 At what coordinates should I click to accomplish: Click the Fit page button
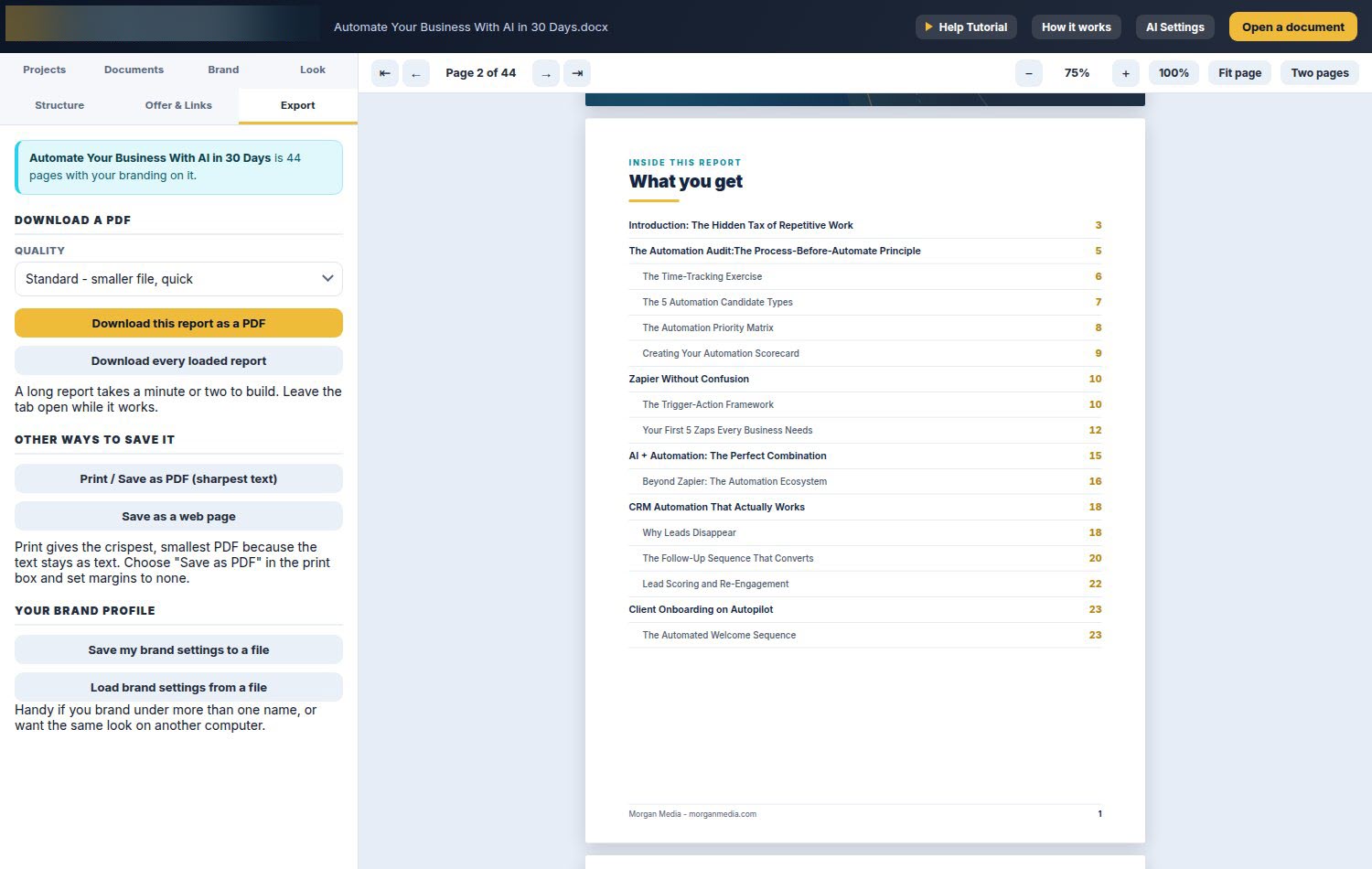coord(1239,73)
